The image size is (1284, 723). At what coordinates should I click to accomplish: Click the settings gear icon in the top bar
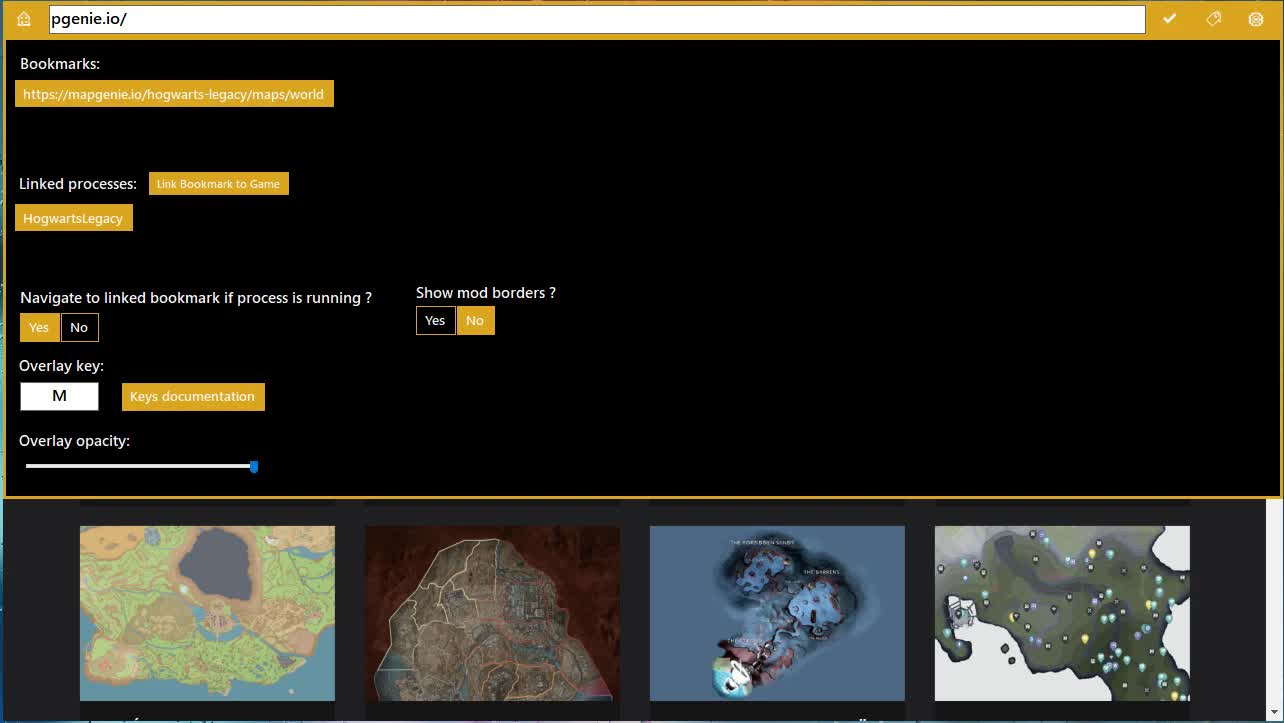tap(1256, 19)
